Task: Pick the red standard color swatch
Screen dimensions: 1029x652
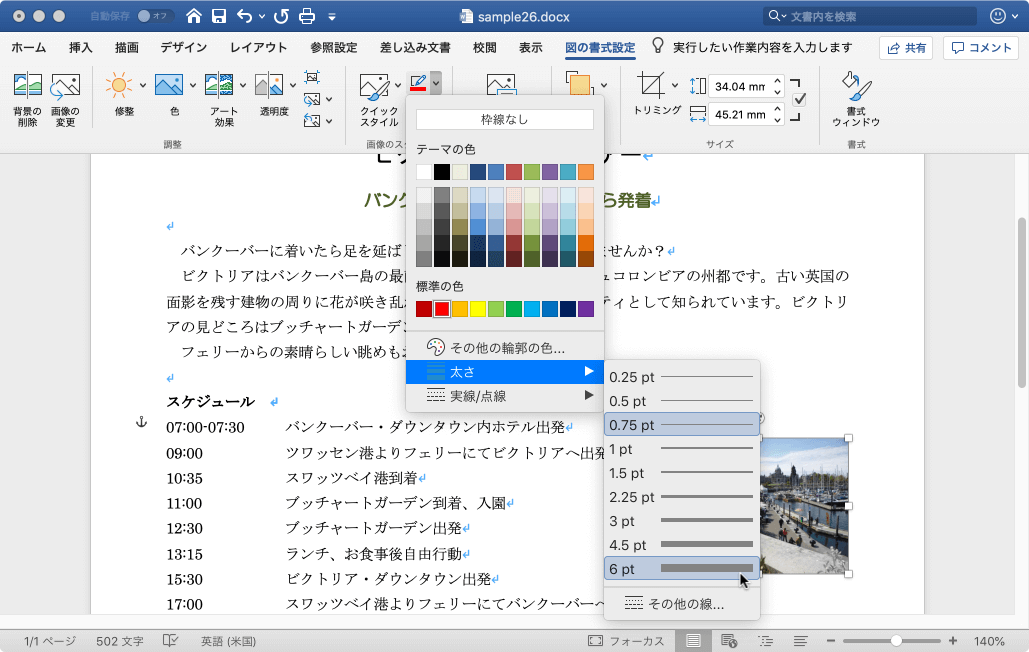Action: tap(442, 309)
